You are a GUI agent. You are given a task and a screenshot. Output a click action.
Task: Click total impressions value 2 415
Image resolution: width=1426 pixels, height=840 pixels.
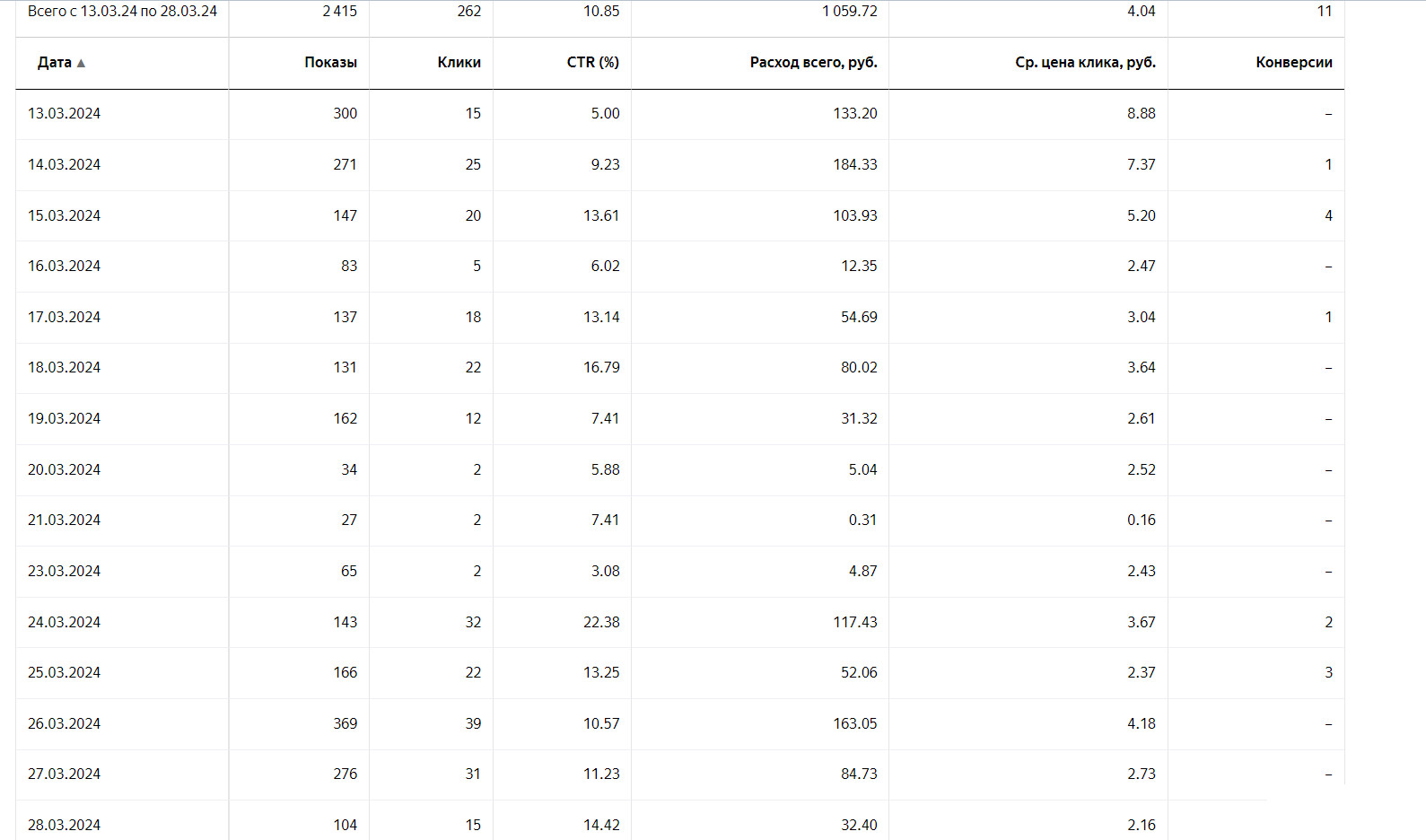click(x=339, y=11)
